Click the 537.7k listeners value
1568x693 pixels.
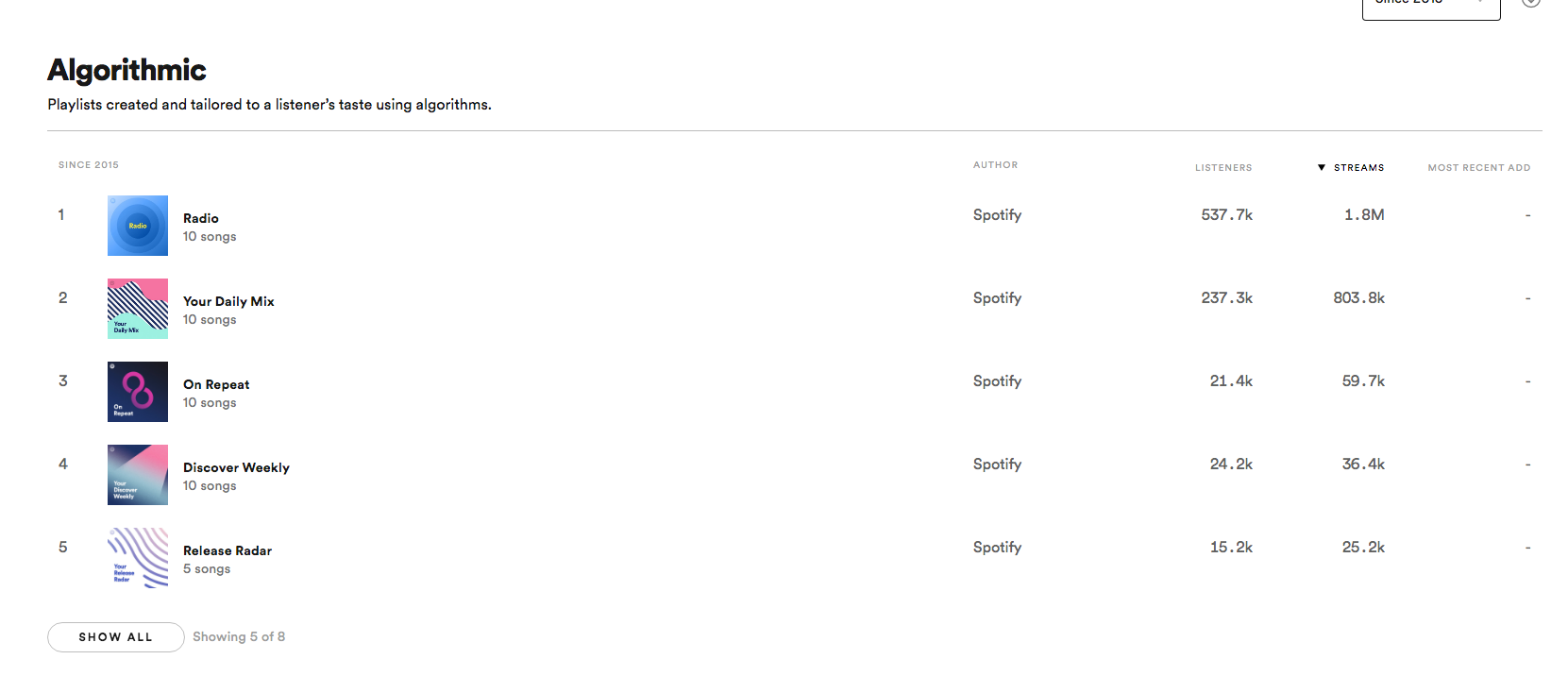point(1226,215)
